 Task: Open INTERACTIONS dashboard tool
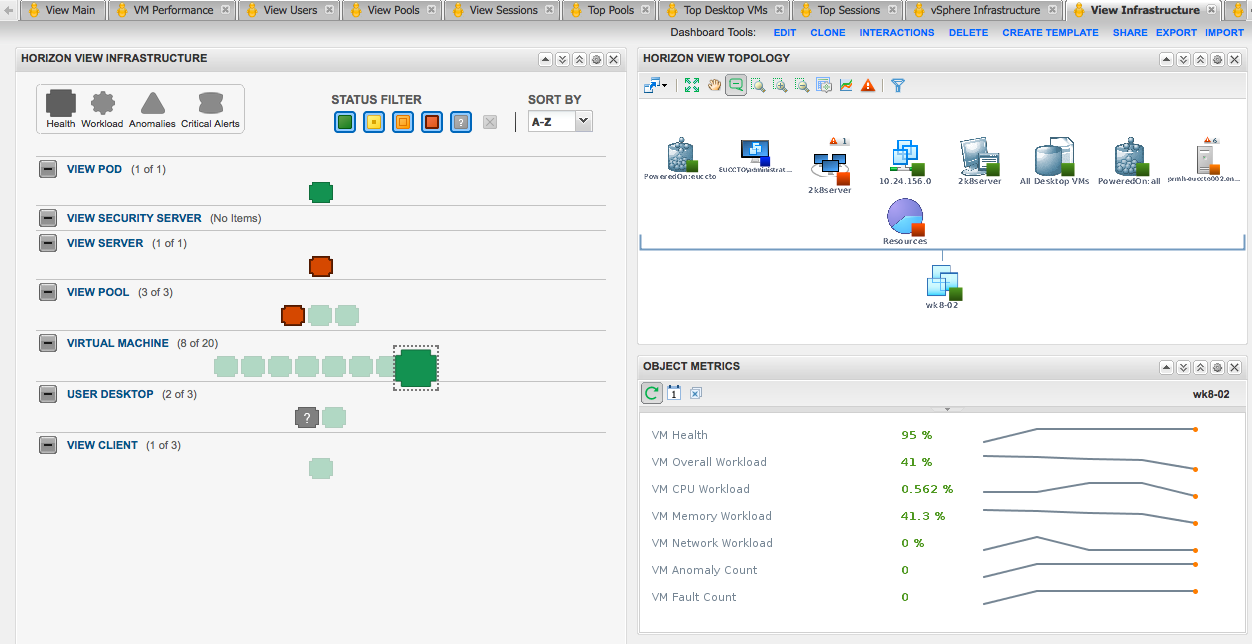(x=897, y=32)
